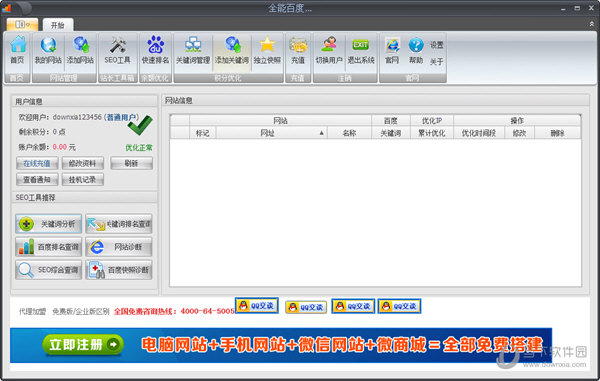Screen dimensions: 600x381
Task: Click the 修改 column header
Action: [x=519, y=133]
